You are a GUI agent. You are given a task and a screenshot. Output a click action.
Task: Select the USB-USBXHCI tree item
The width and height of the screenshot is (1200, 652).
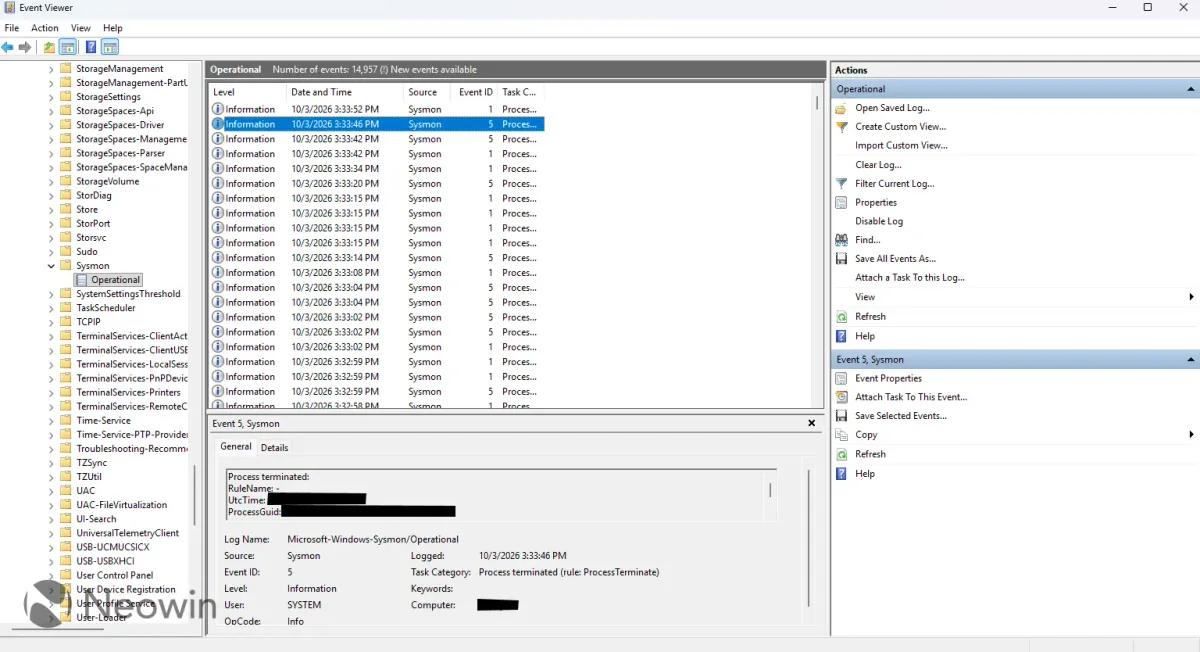(105, 561)
